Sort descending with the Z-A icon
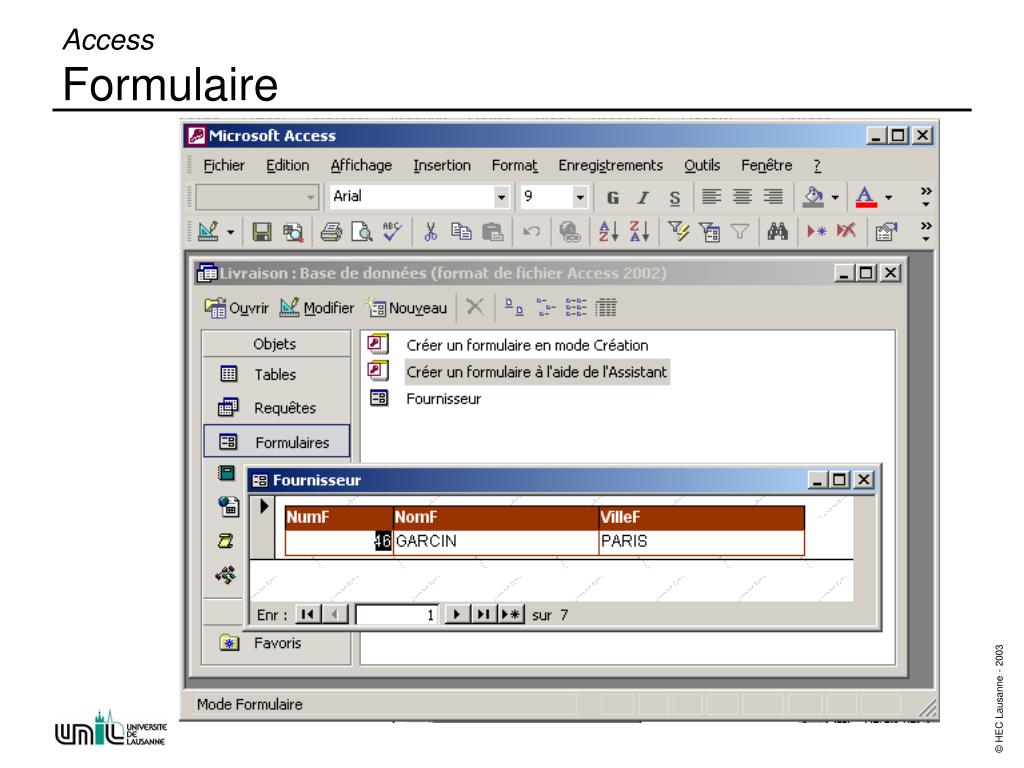 click(639, 232)
